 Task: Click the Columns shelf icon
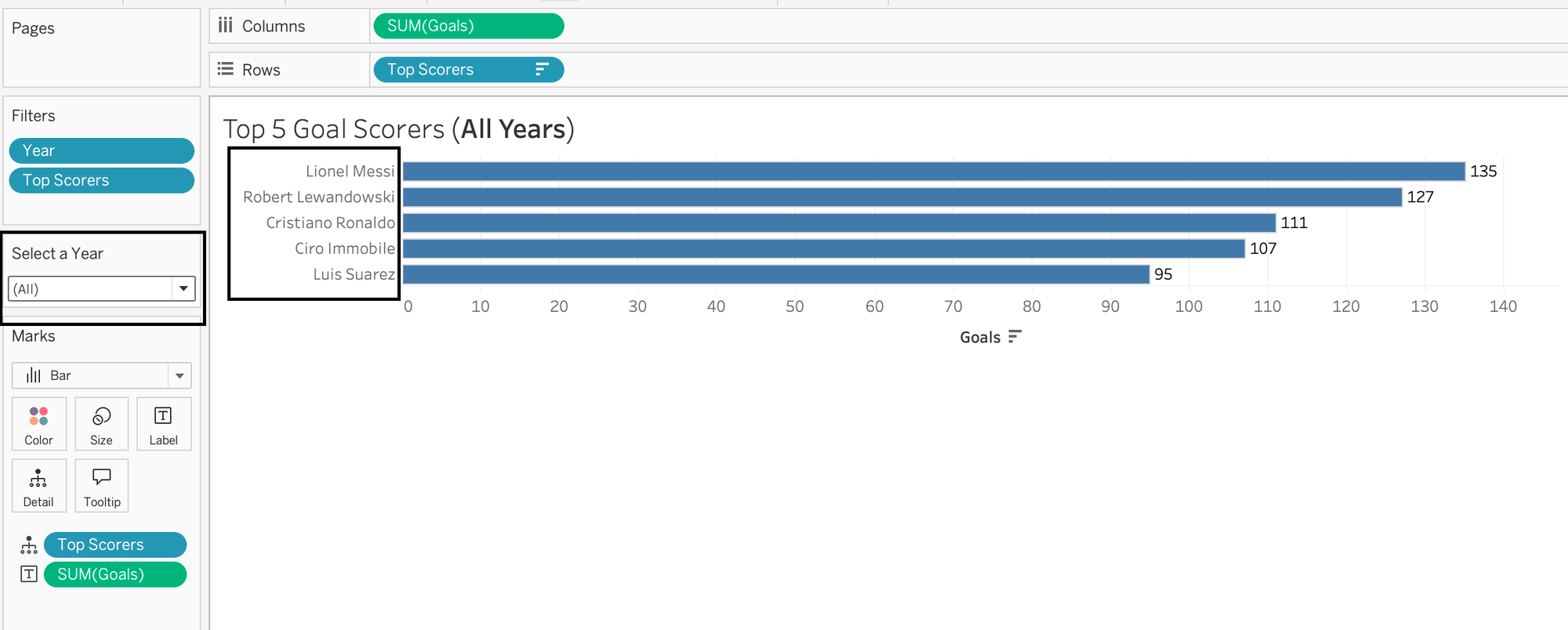pyautogui.click(x=226, y=26)
